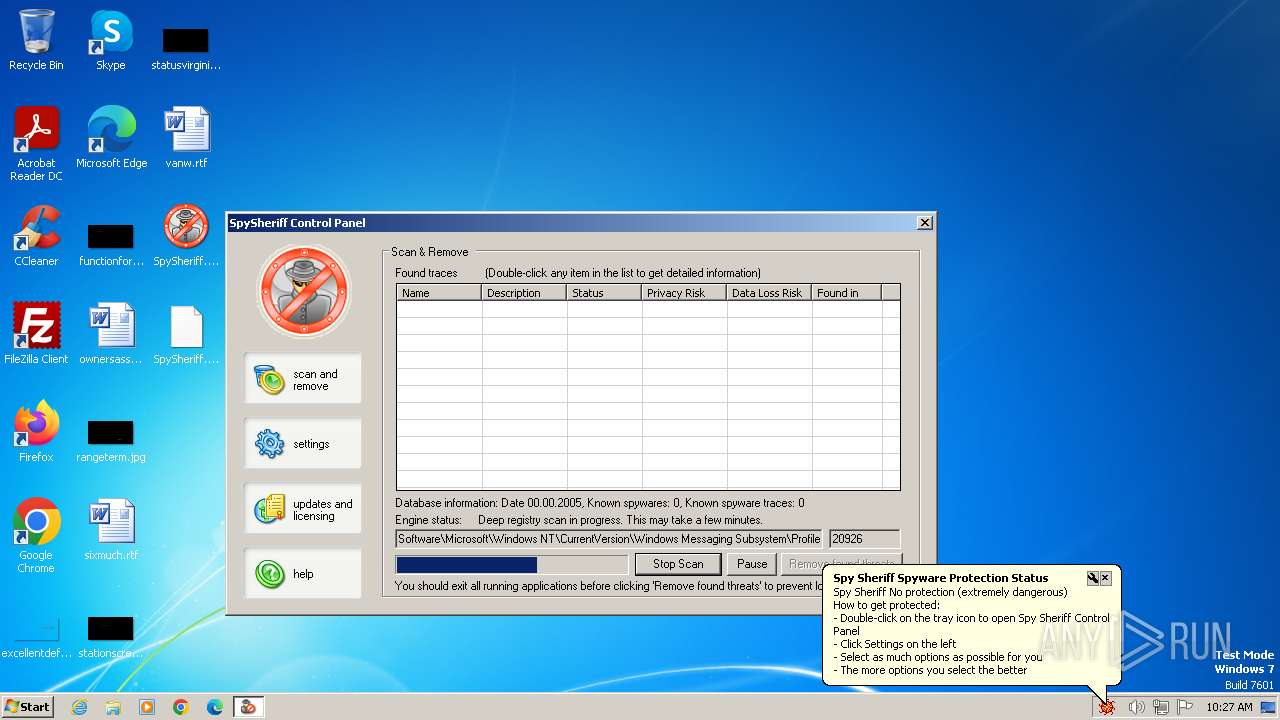Click the Spy Sheriff tray icon
Image resolution: width=1280 pixels, height=720 pixels.
1107,707
